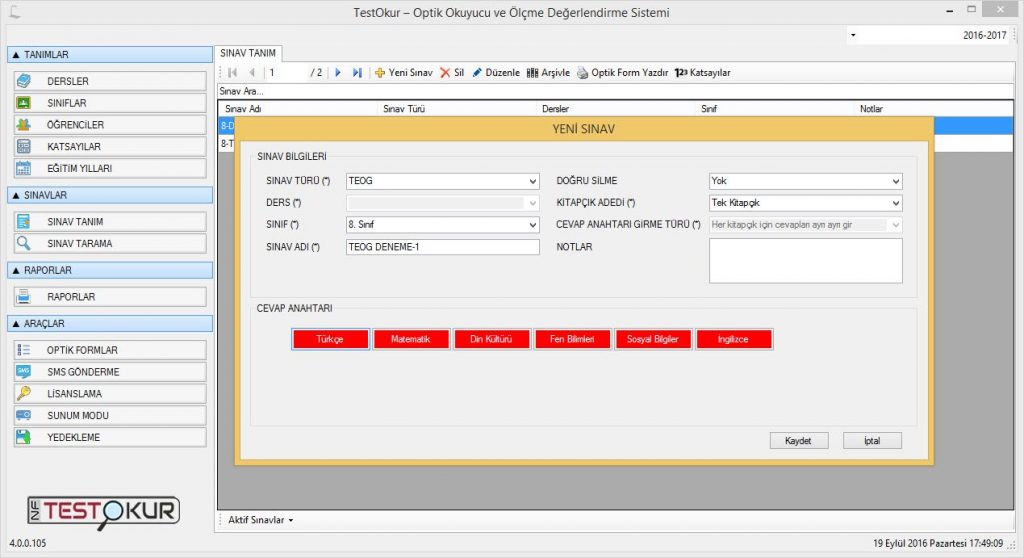The width and height of the screenshot is (1024, 558).
Task: Open OPTİK FORMLAR list icon
Action: click(24, 350)
